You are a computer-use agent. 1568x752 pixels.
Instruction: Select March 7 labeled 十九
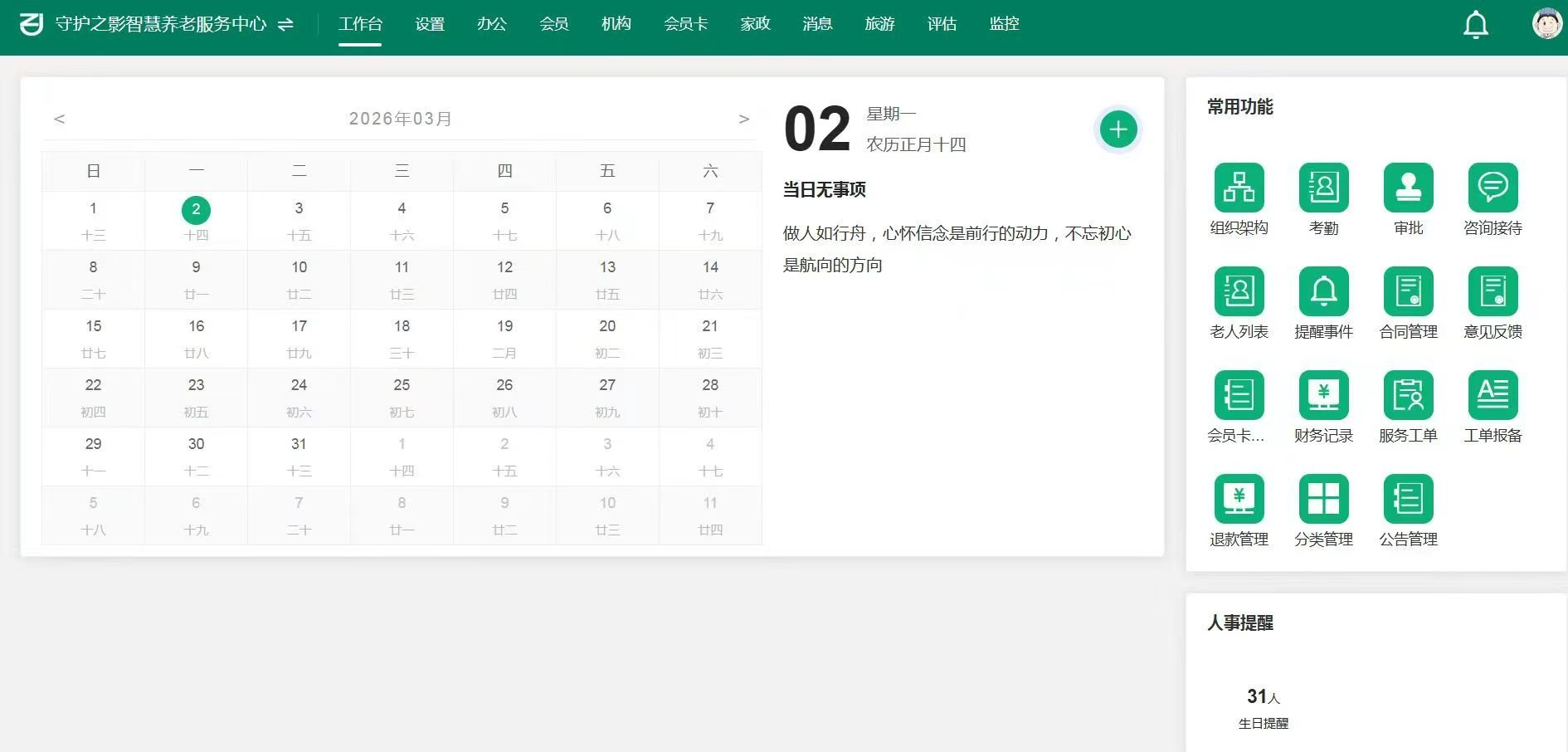pyautogui.click(x=710, y=221)
